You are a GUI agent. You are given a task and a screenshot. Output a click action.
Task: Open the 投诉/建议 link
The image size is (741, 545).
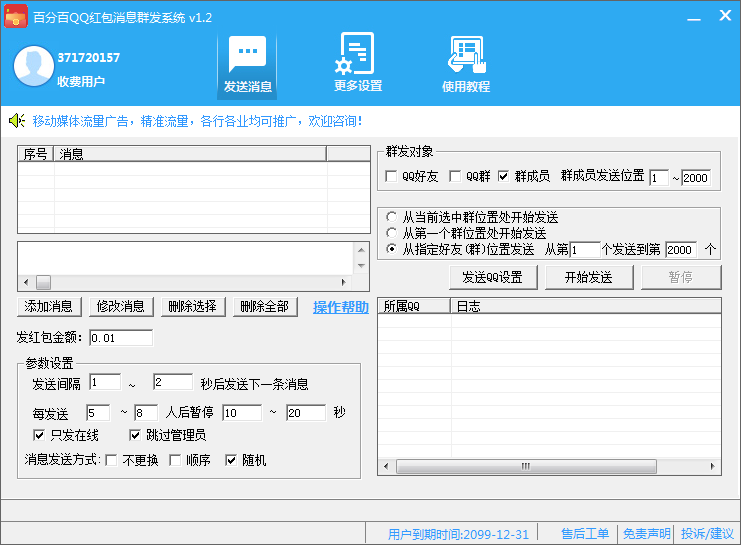tap(707, 534)
